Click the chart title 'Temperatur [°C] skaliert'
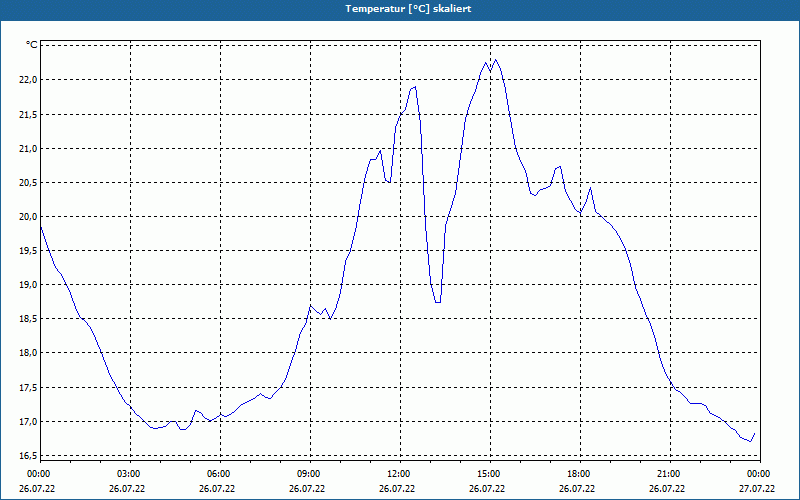Screen dimensions: 800x500 pyautogui.click(x=408, y=9)
